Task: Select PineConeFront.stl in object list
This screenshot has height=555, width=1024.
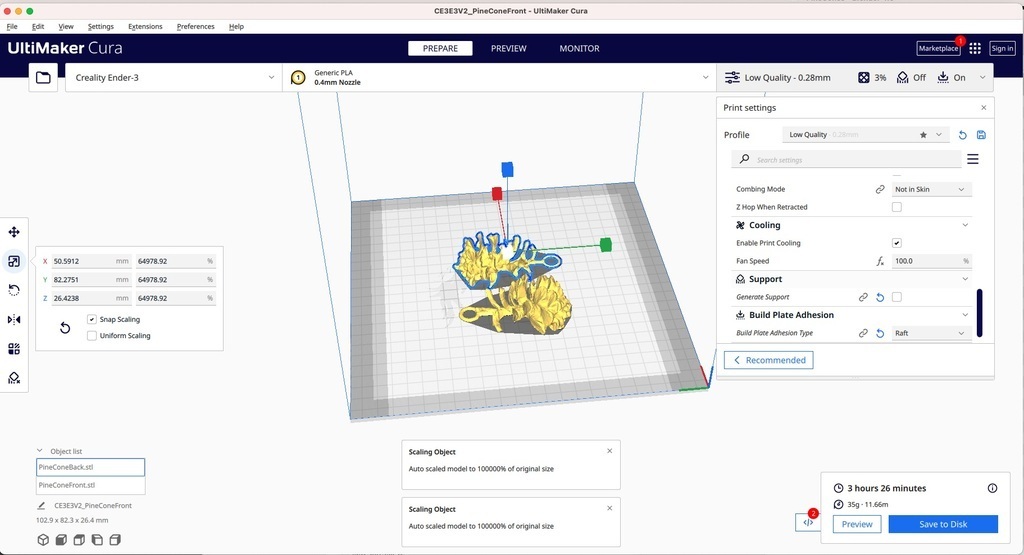Action: click(90, 485)
